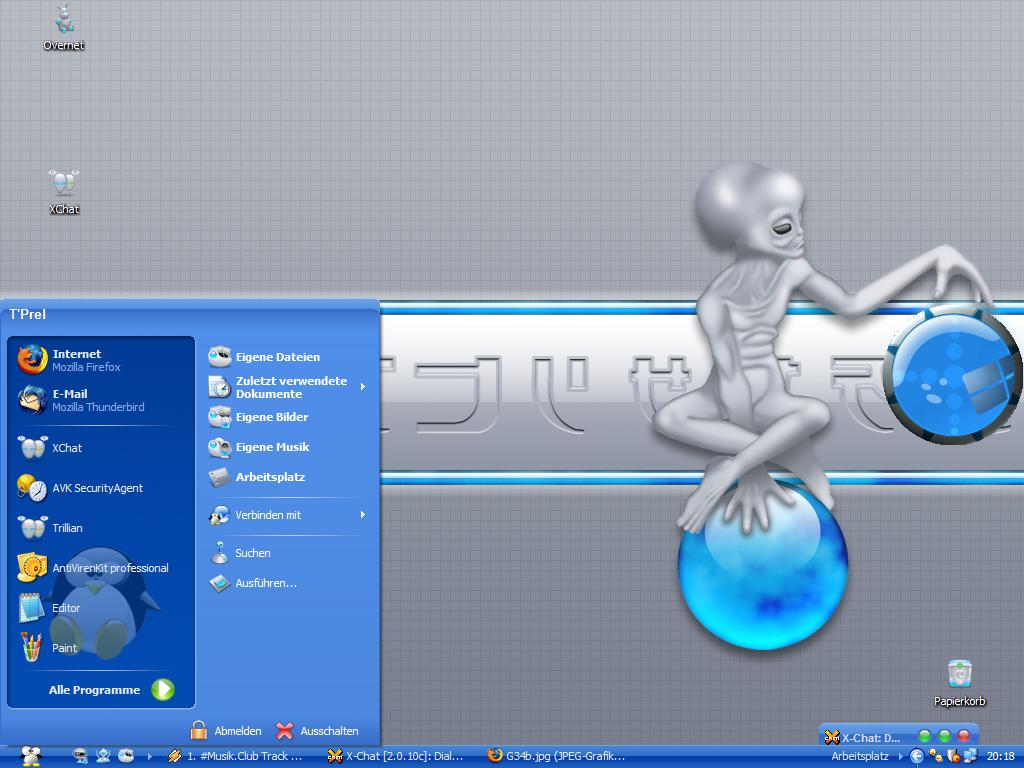This screenshot has height=768, width=1024.
Task: Click the Abmelden button
Action: (x=226, y=731)
